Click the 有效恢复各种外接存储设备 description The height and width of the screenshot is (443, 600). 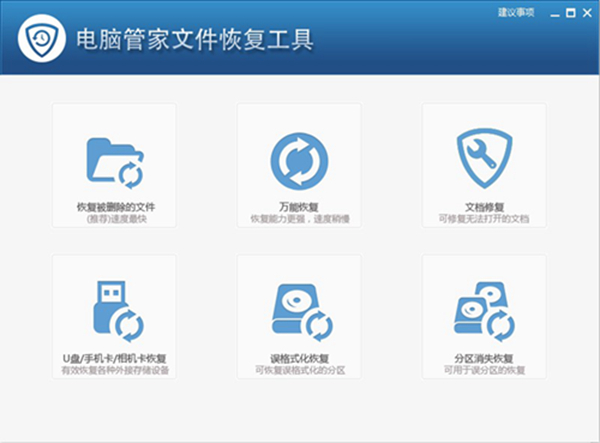[114, 369]
